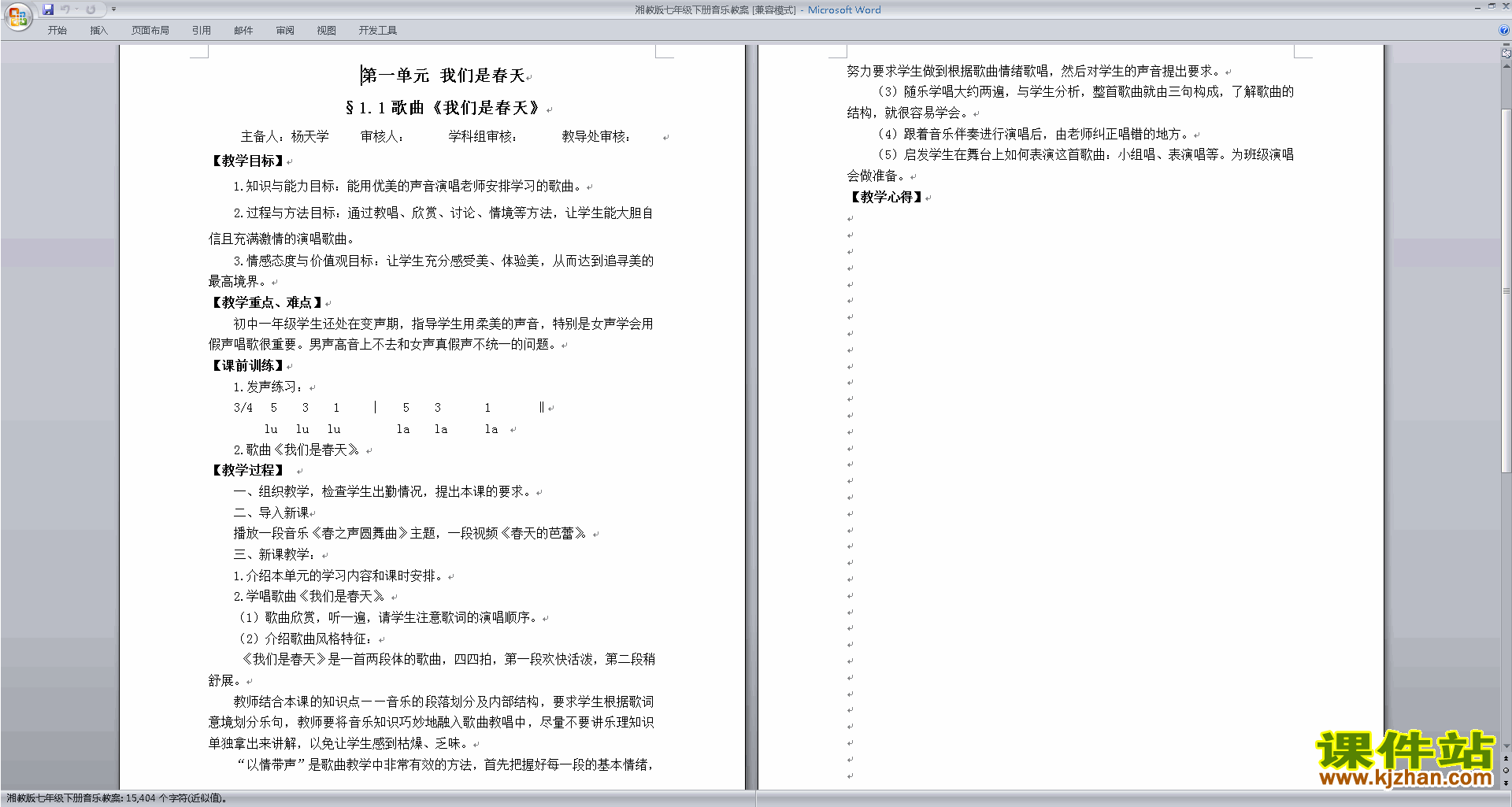Click the line 1.发声练习：
The image size is (1512, 807).
click(x=269, y=387)
